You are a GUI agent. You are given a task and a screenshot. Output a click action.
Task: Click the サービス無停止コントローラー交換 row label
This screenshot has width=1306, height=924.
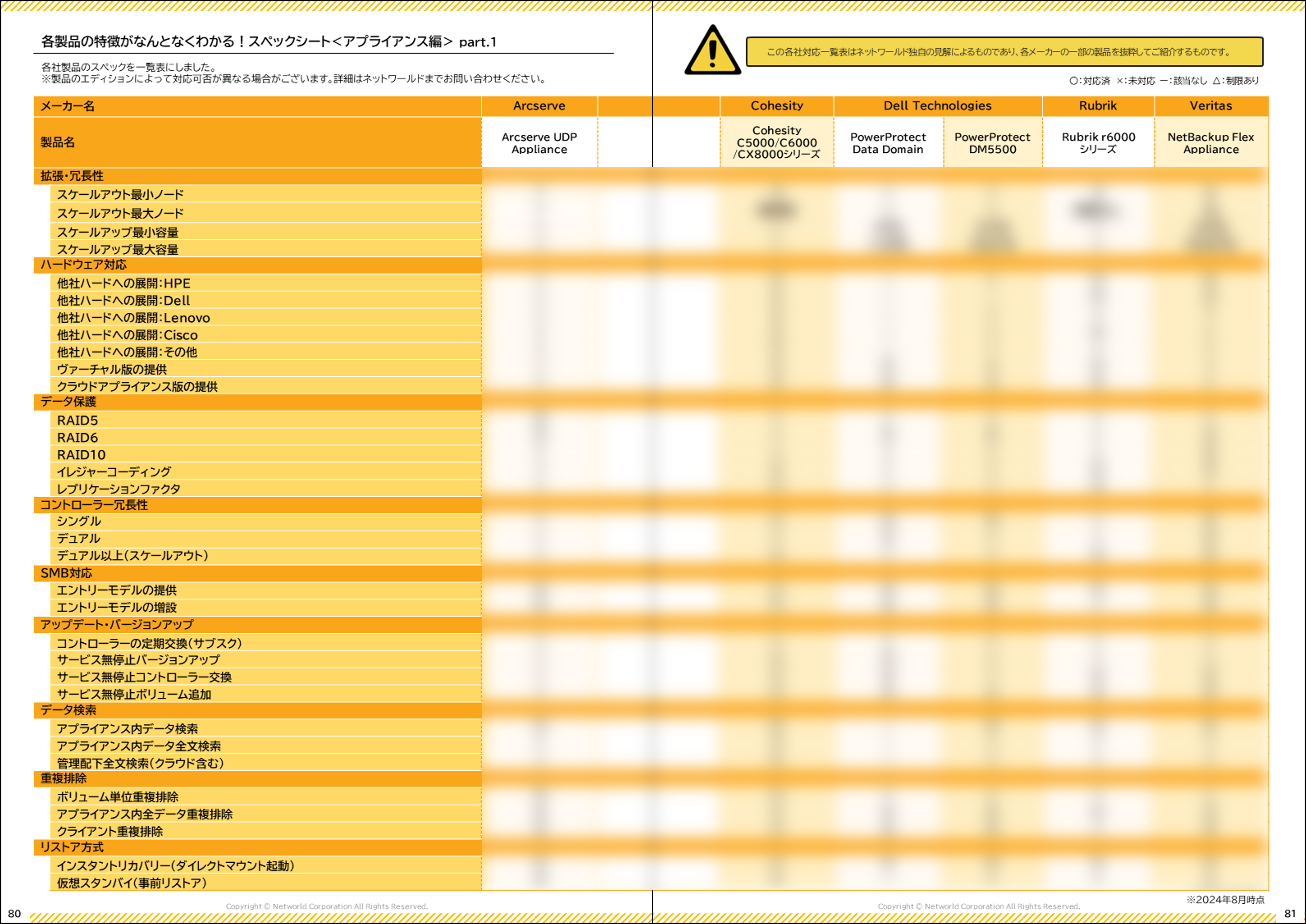pos(266,677)
